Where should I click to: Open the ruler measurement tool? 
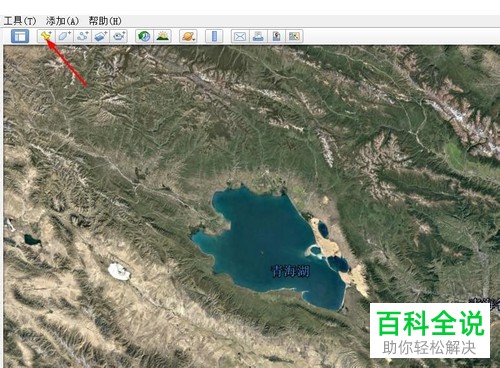pos(214,36)
